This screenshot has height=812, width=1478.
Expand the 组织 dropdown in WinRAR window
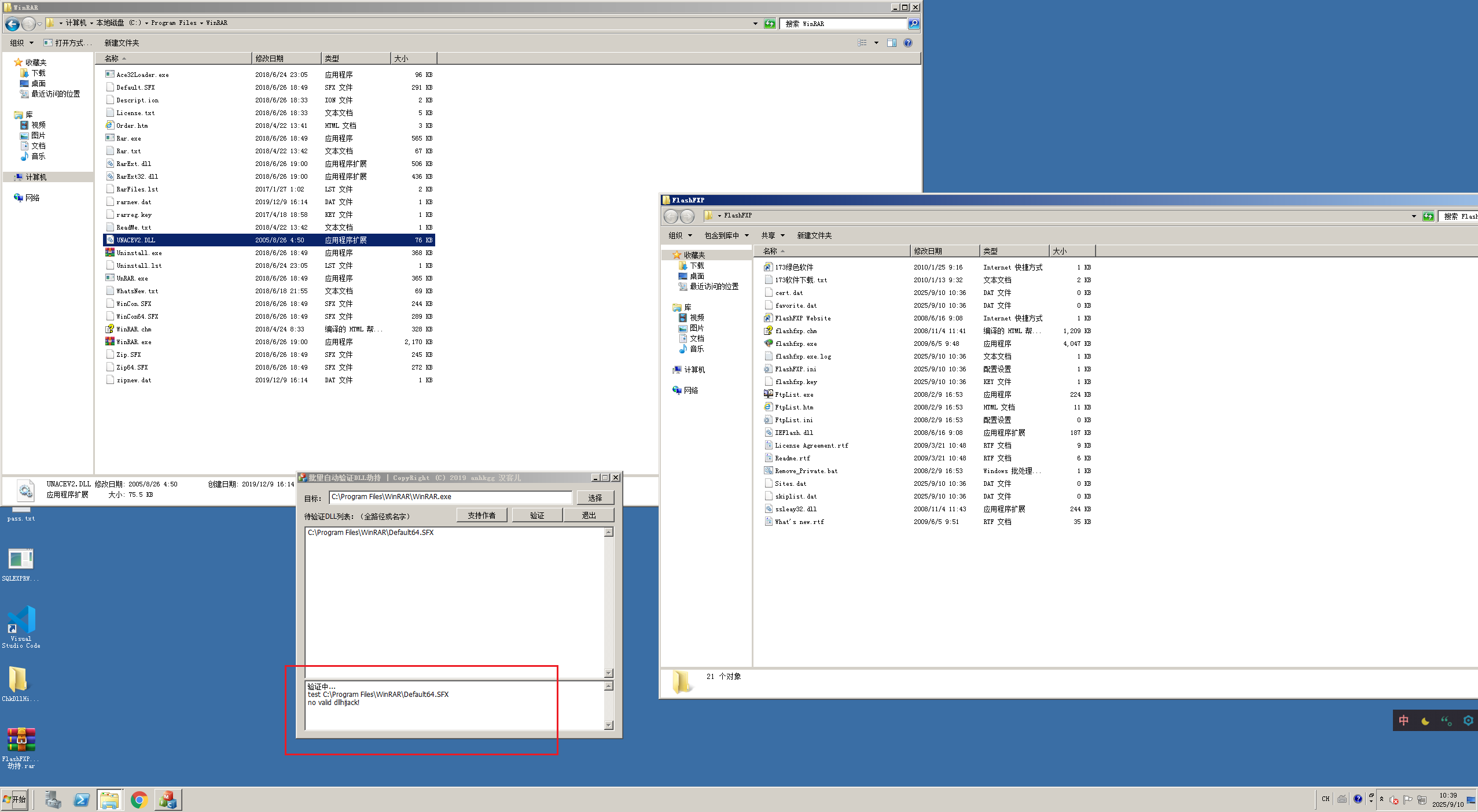pyautogui.click(x=21, y=43)
